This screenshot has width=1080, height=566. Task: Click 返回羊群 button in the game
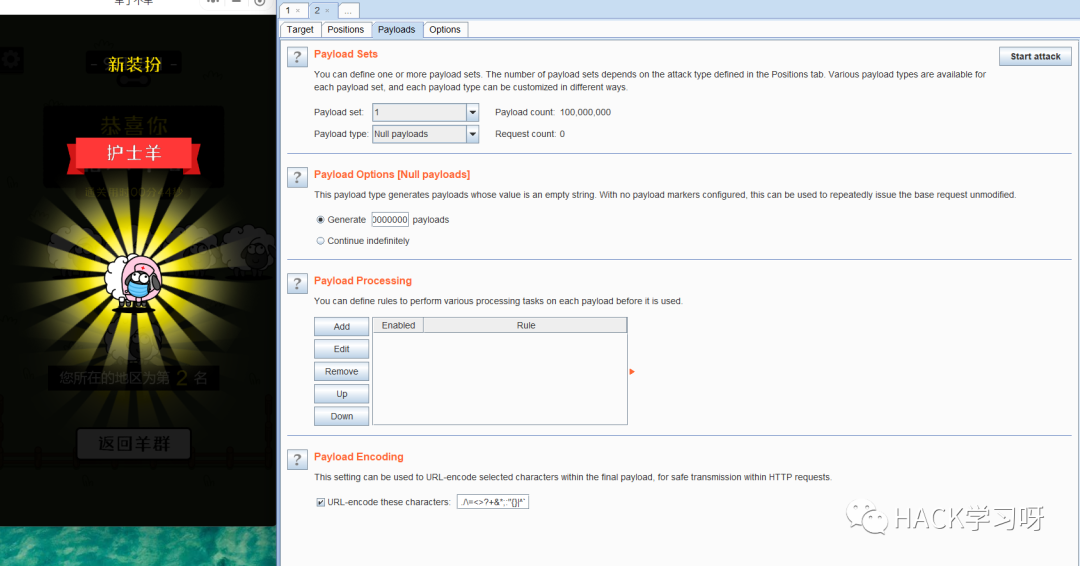click(x=134, y=443)
